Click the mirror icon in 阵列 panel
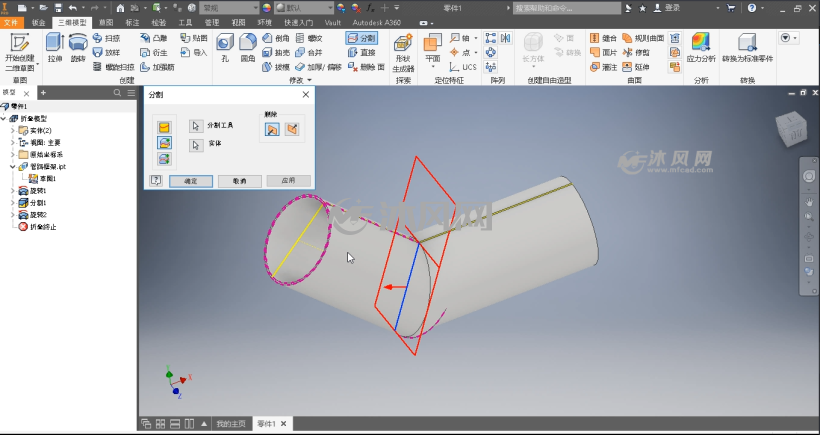This screenshot has height=435, width=820. 505,38
